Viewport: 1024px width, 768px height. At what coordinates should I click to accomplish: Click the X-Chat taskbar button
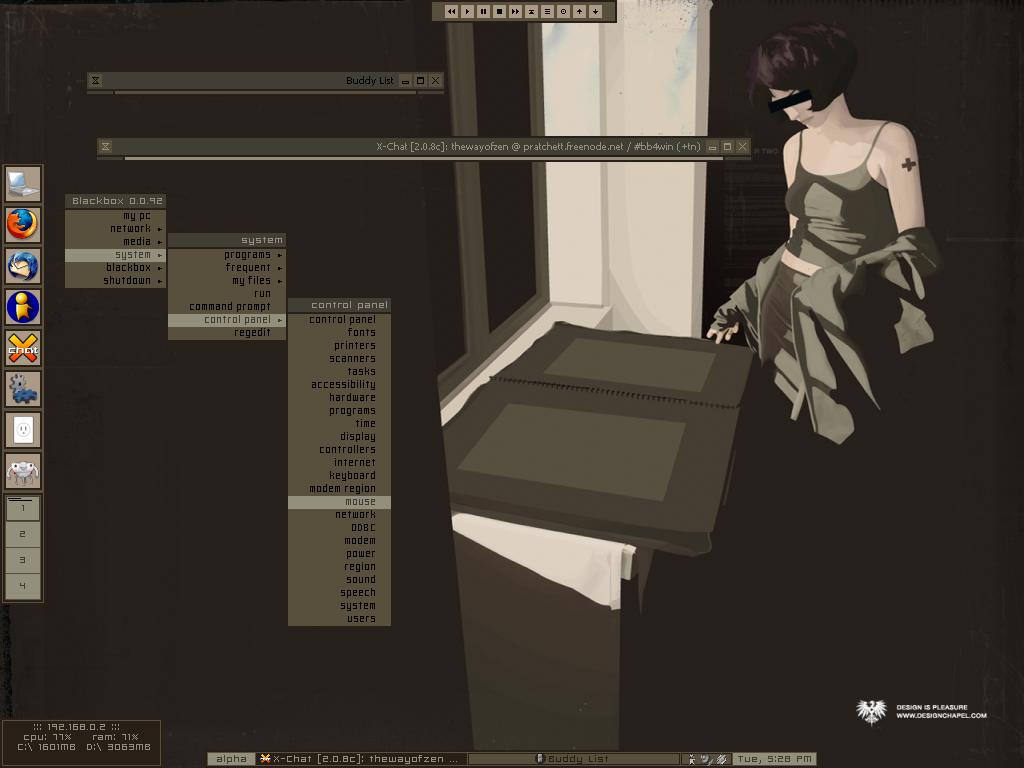click(x=360, y=759)
